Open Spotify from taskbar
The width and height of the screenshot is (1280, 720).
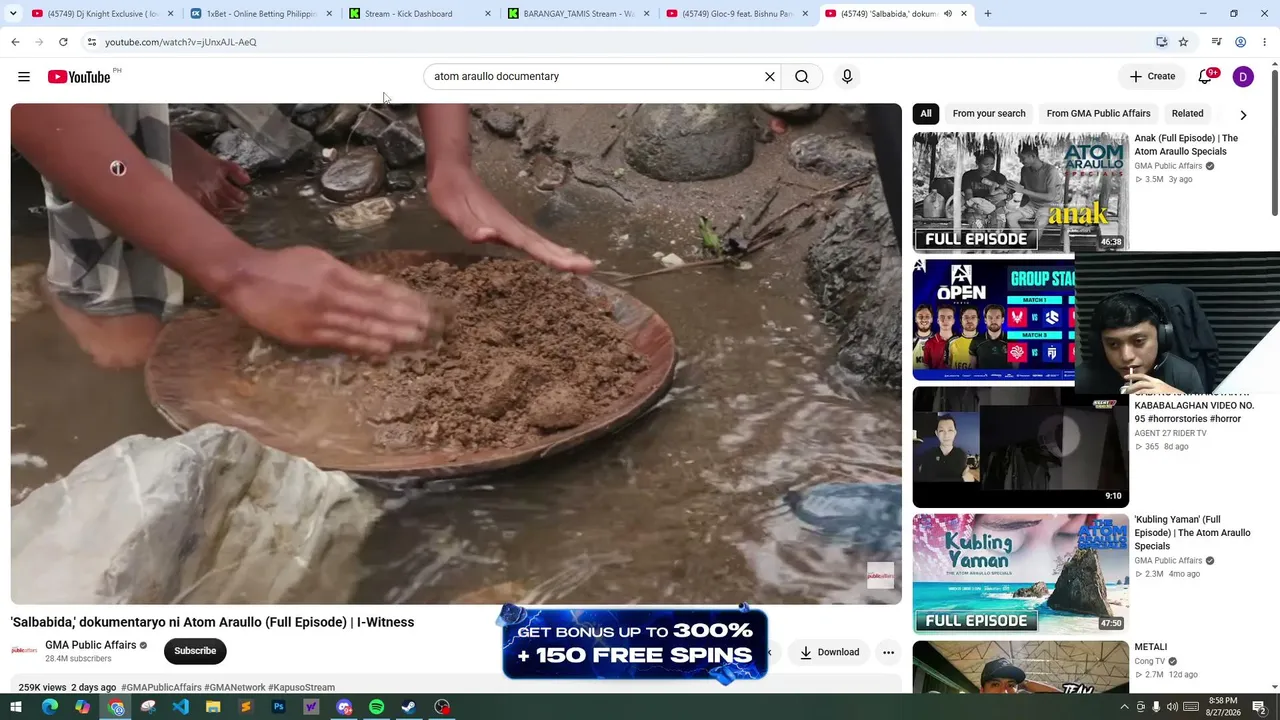click(x=377, y=707)
